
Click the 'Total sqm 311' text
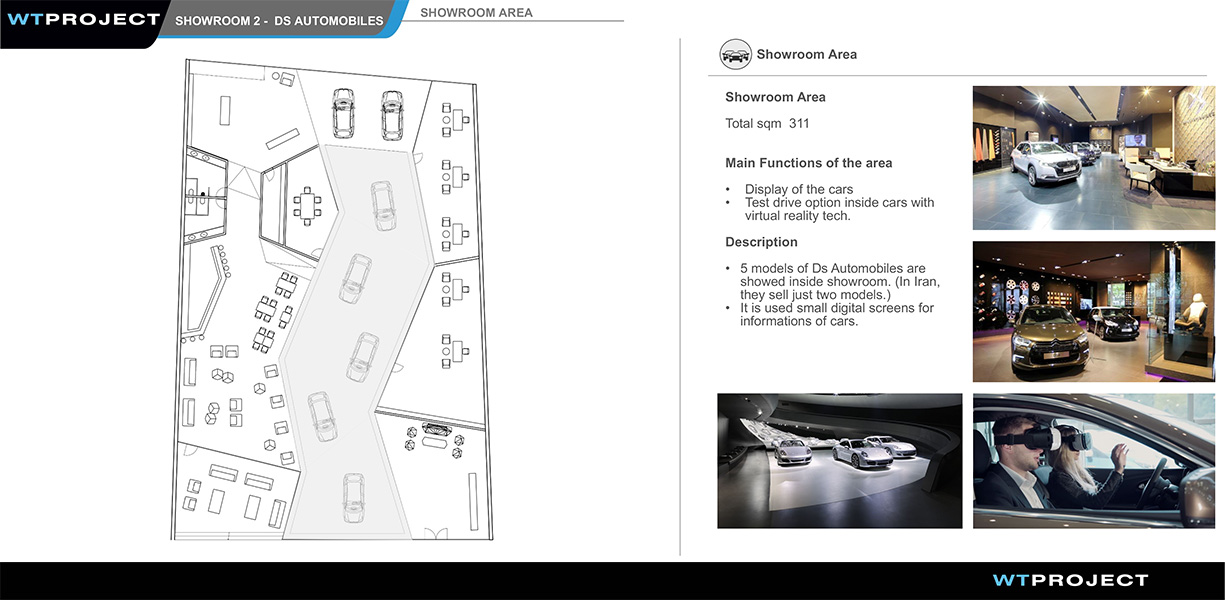coord(767,124)
